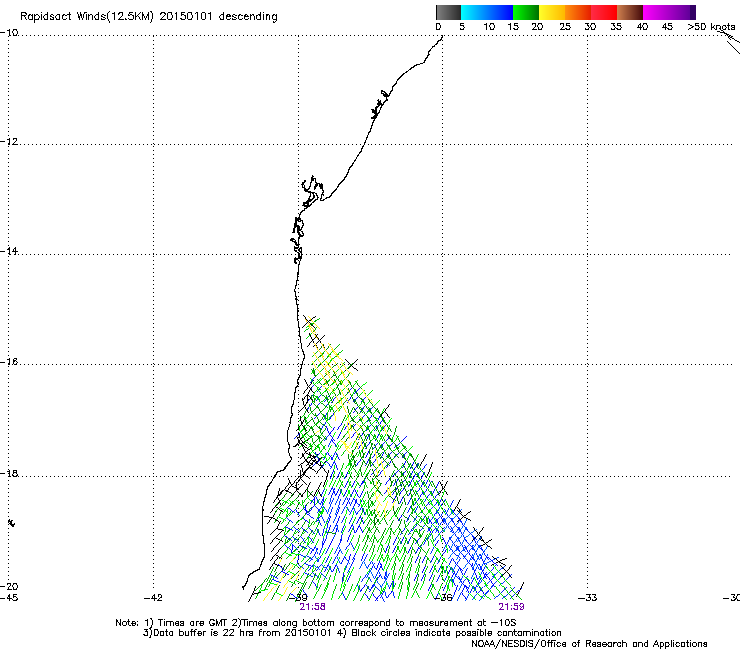Click the '25' label under the legend bar
This screenshot has width=740, height=650.
coord(565,27)
